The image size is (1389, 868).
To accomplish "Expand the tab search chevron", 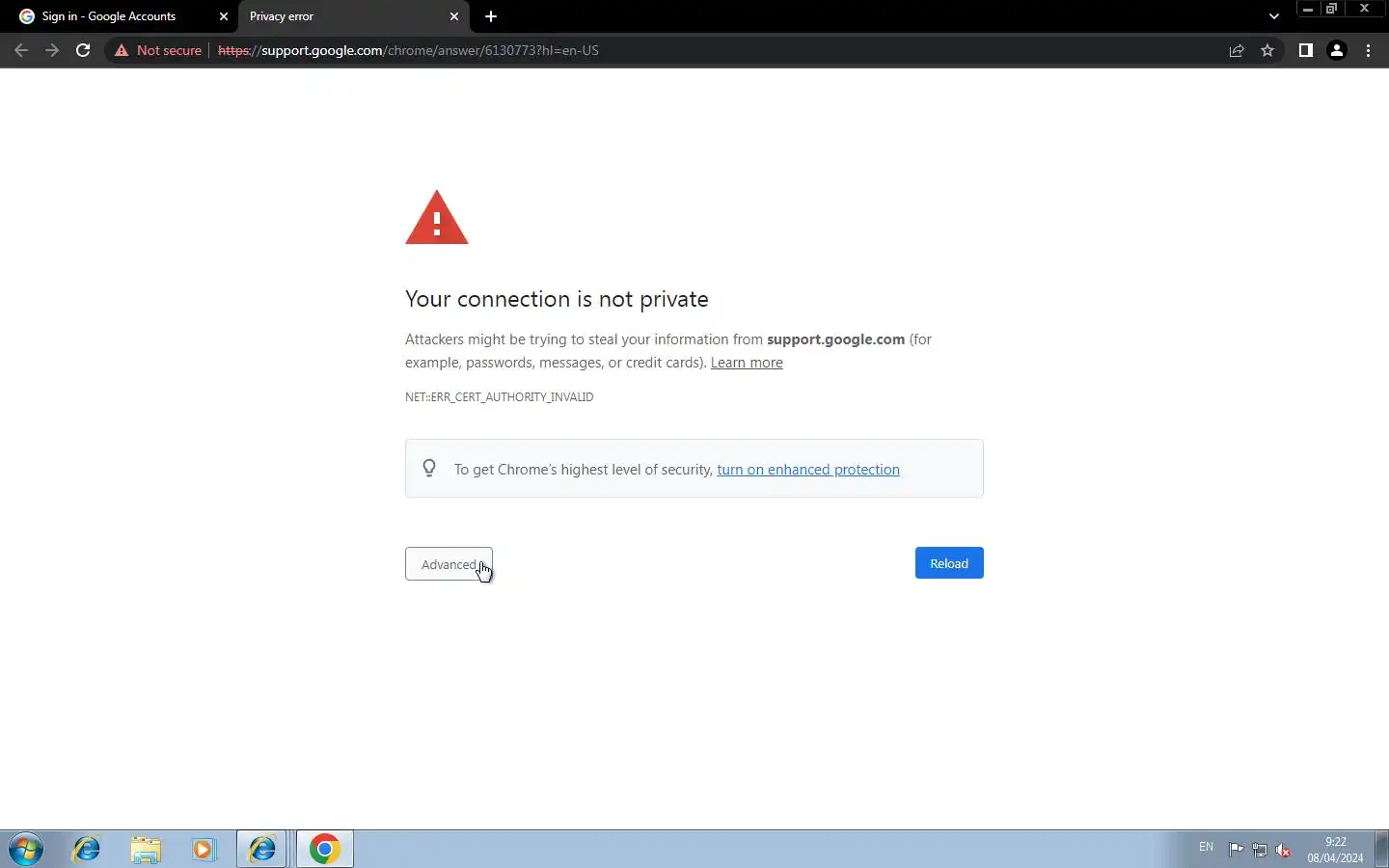I will coord(1274,16).
